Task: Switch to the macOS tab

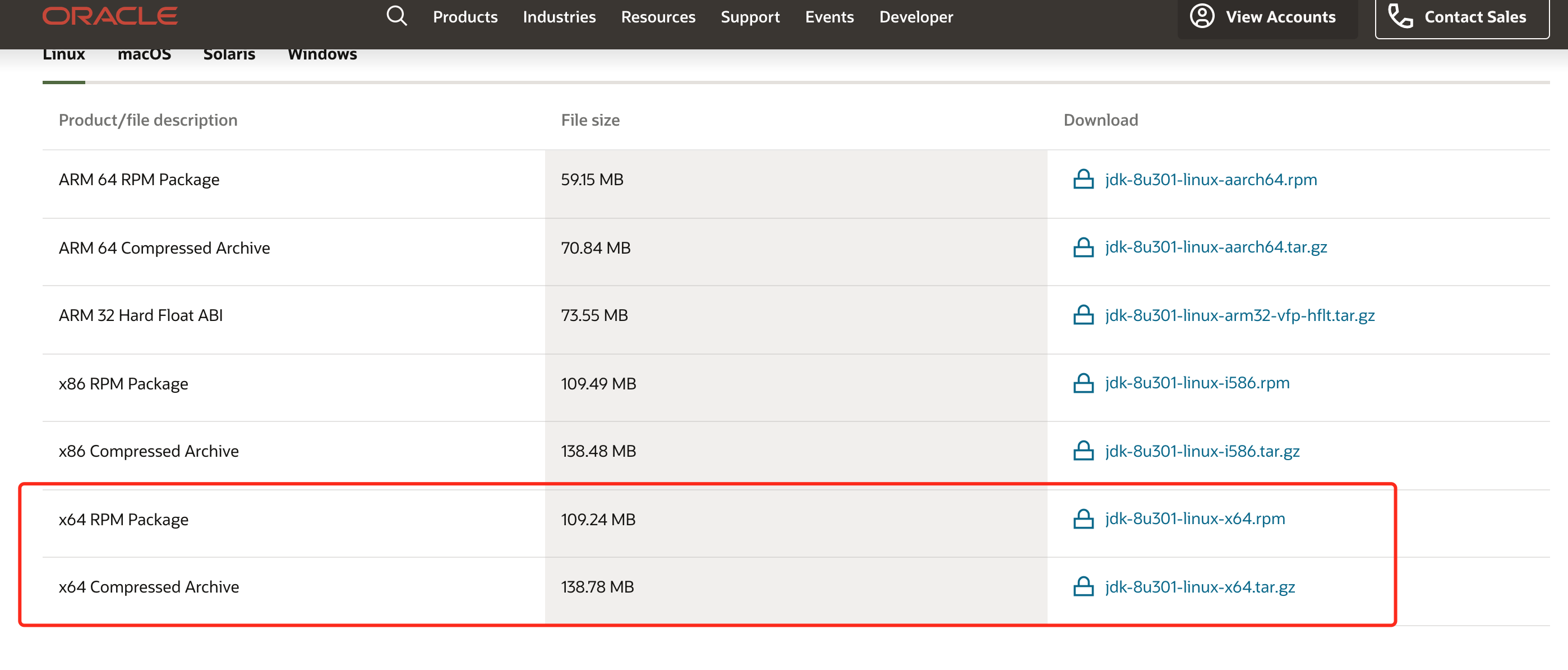Action: pyautogui.click(x=144, y=55)
